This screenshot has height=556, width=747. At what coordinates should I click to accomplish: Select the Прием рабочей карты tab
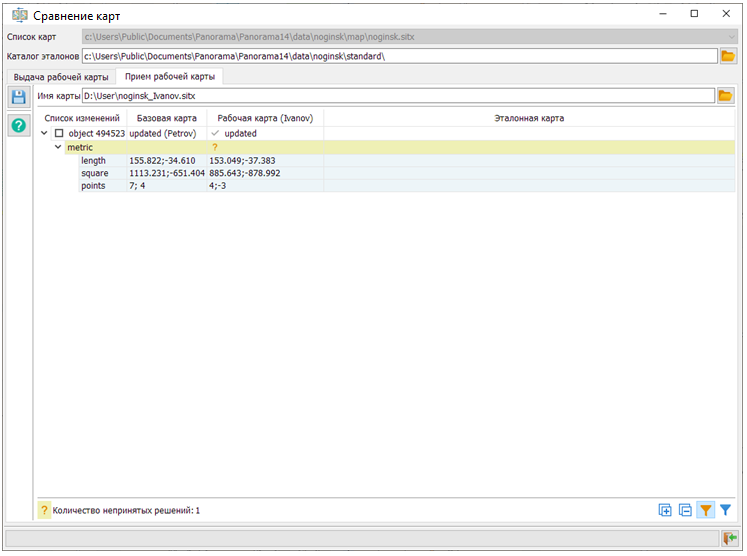tap(170, 76)
